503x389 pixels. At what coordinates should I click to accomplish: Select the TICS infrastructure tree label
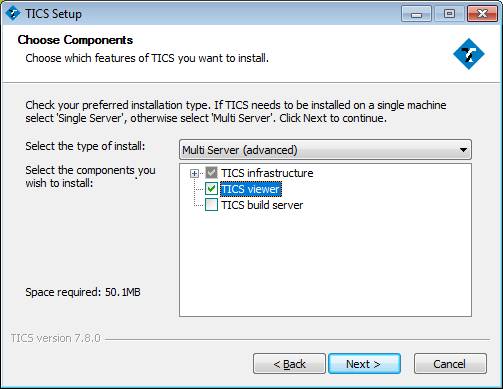pos(267,173)
